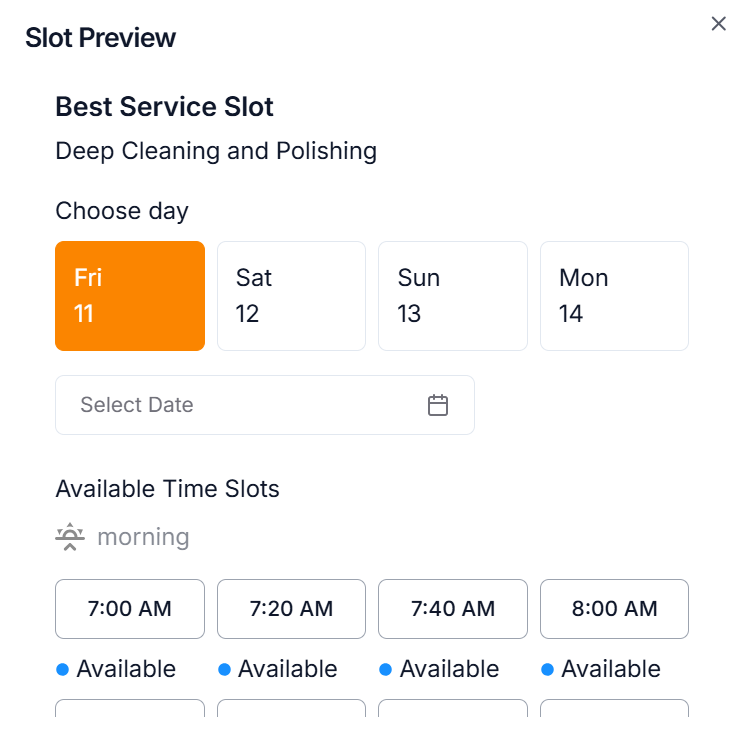Screen dimensions: 735x746
Task: Select Friday 11 day card
Action: point(130,296)
